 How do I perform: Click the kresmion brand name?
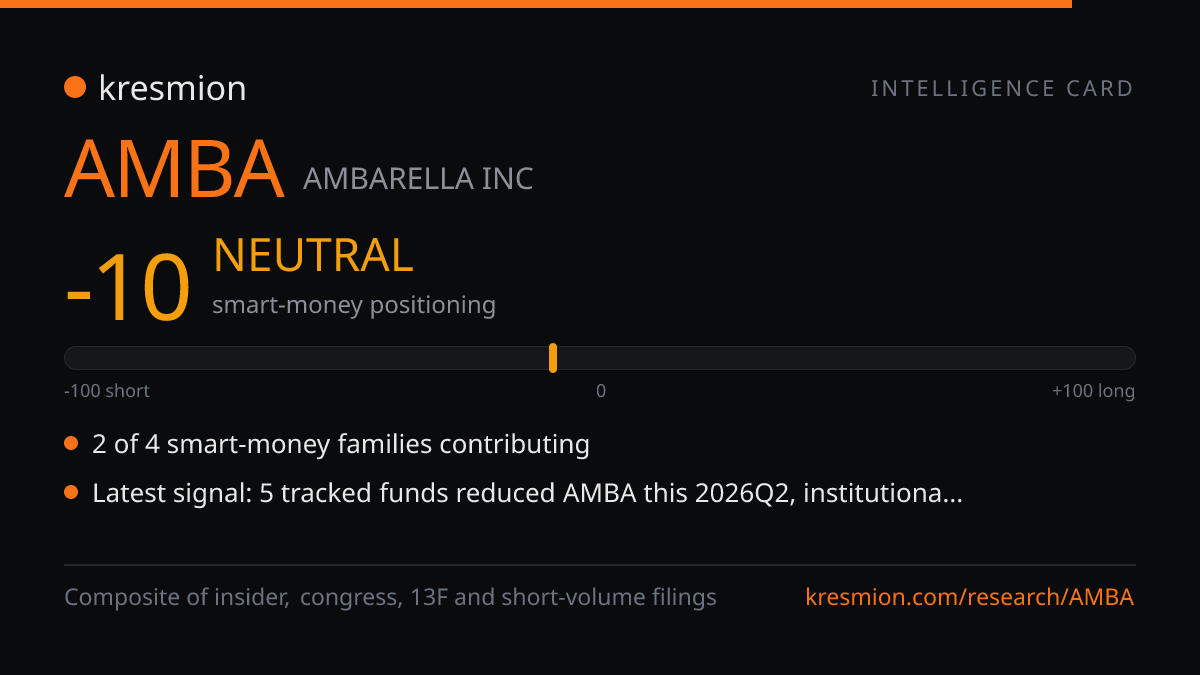click(x=172, y=88)
